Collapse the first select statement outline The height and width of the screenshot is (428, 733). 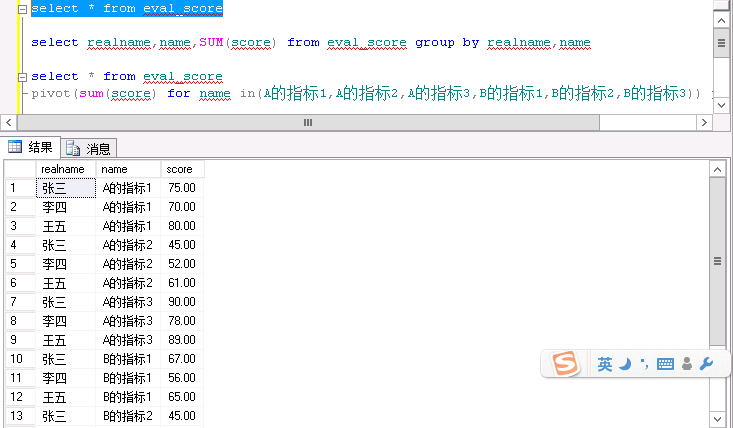click(22, 9)
